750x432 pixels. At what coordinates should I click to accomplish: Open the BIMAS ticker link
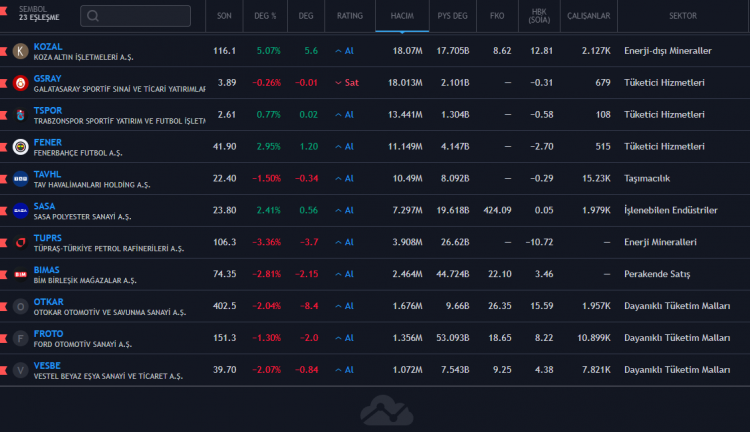[x=46, y=270]
